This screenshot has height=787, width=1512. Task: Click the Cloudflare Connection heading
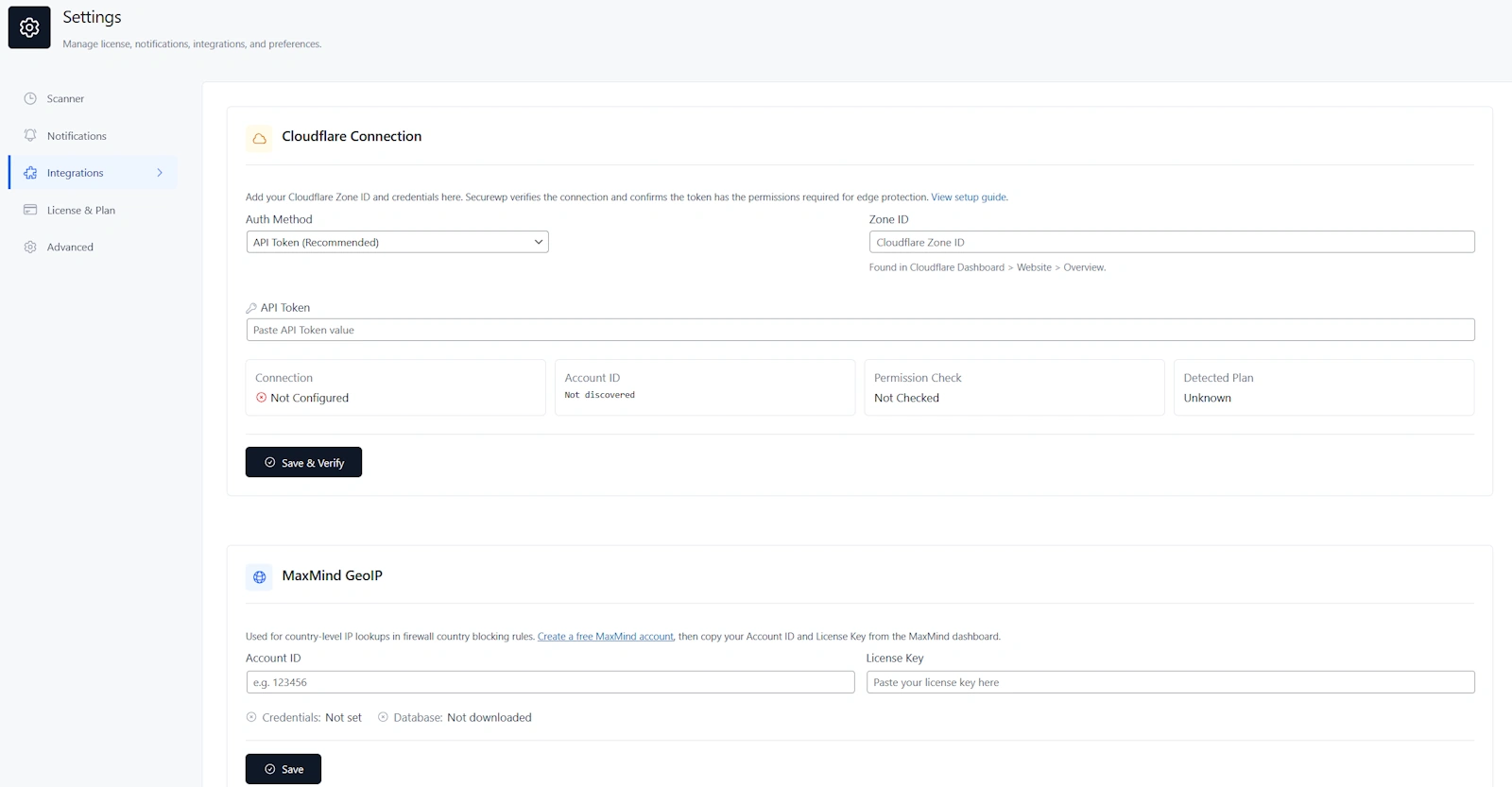[x=352, y=136]
